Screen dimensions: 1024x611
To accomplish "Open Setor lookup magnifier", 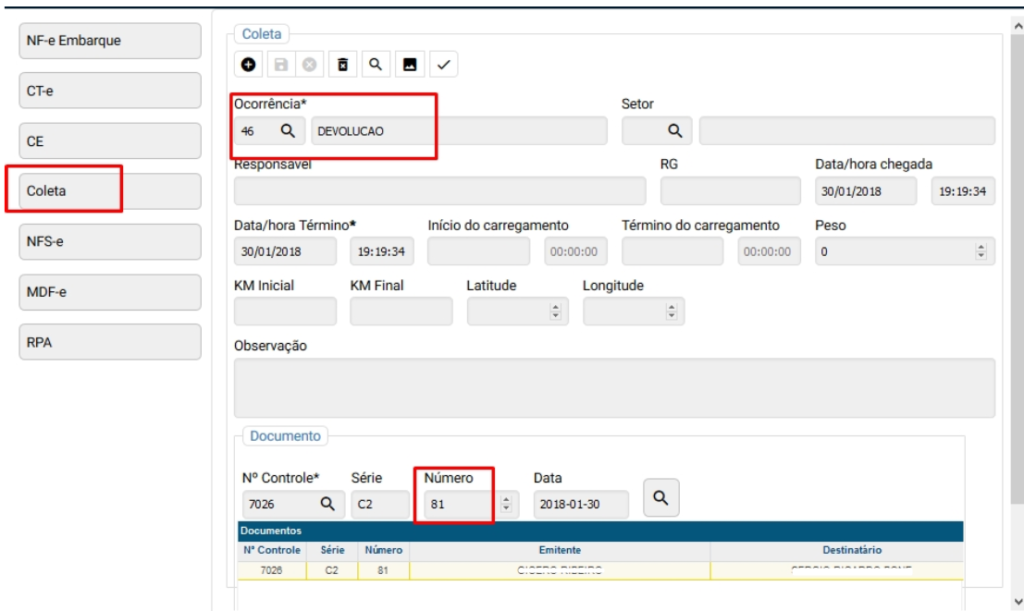I will [x=675, y=131].
